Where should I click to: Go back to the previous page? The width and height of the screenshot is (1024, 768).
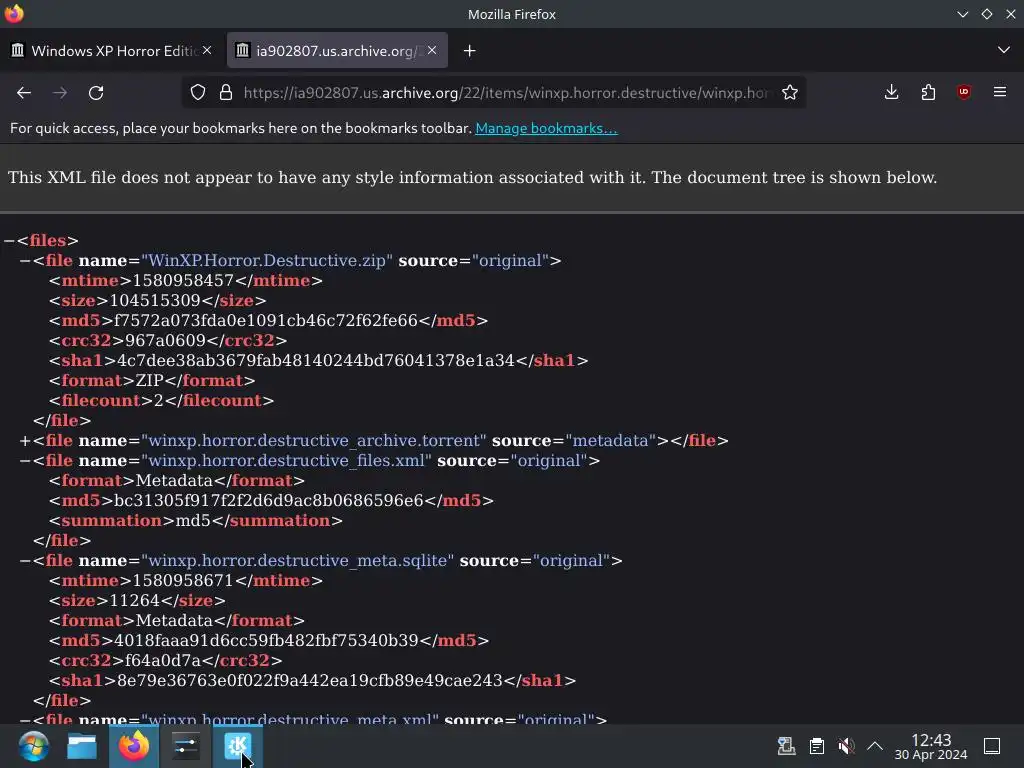pyautogui.click(x=24, y=93)
